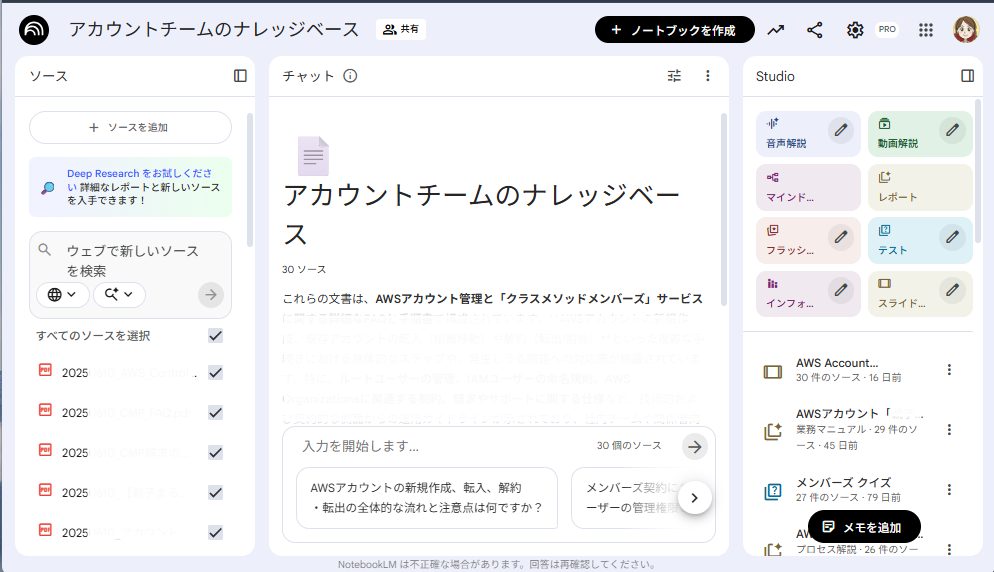This screenshot has height=572, width=994.
Task: Click the notebook title アカウントチームのナレッジベース
Action: (214, 29)
